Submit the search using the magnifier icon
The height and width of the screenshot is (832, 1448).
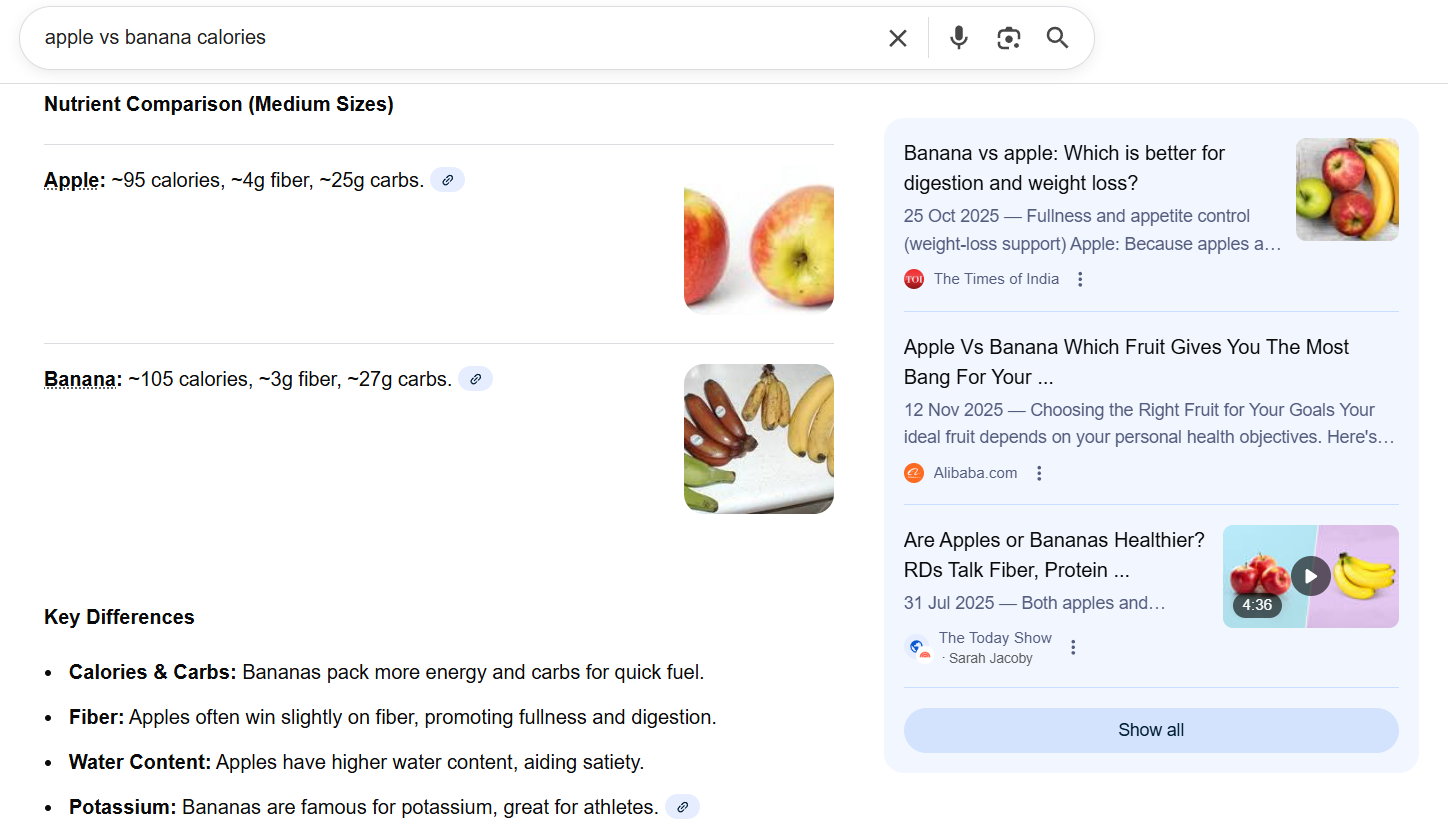coord(1057,37)
